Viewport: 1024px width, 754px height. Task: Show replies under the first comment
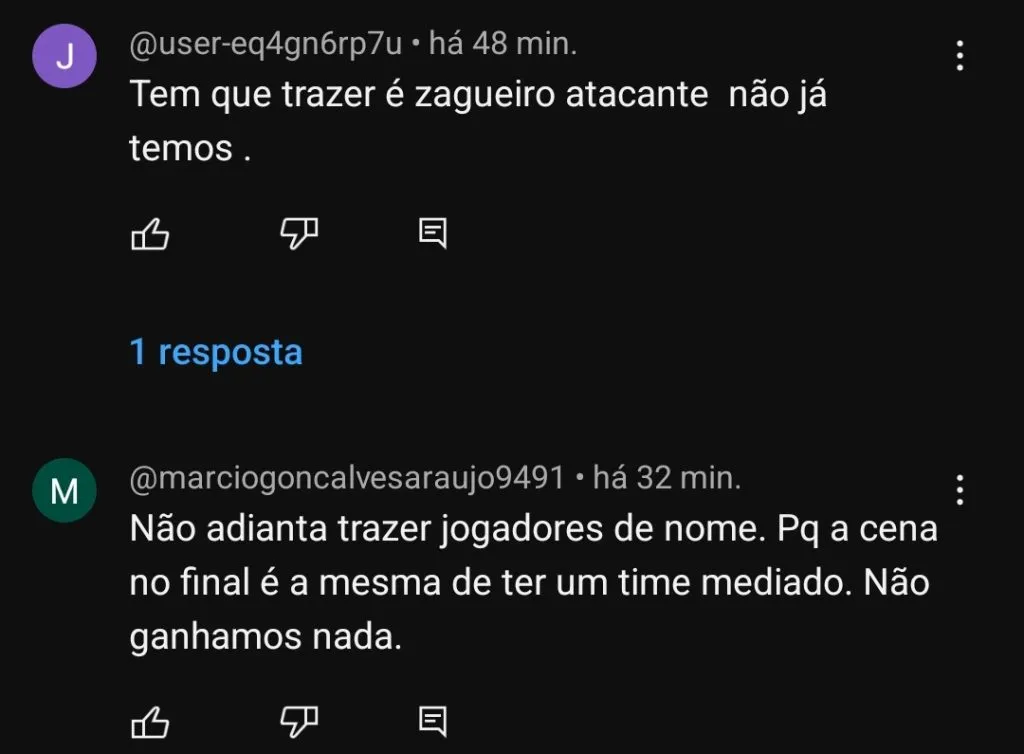point(217,353)
